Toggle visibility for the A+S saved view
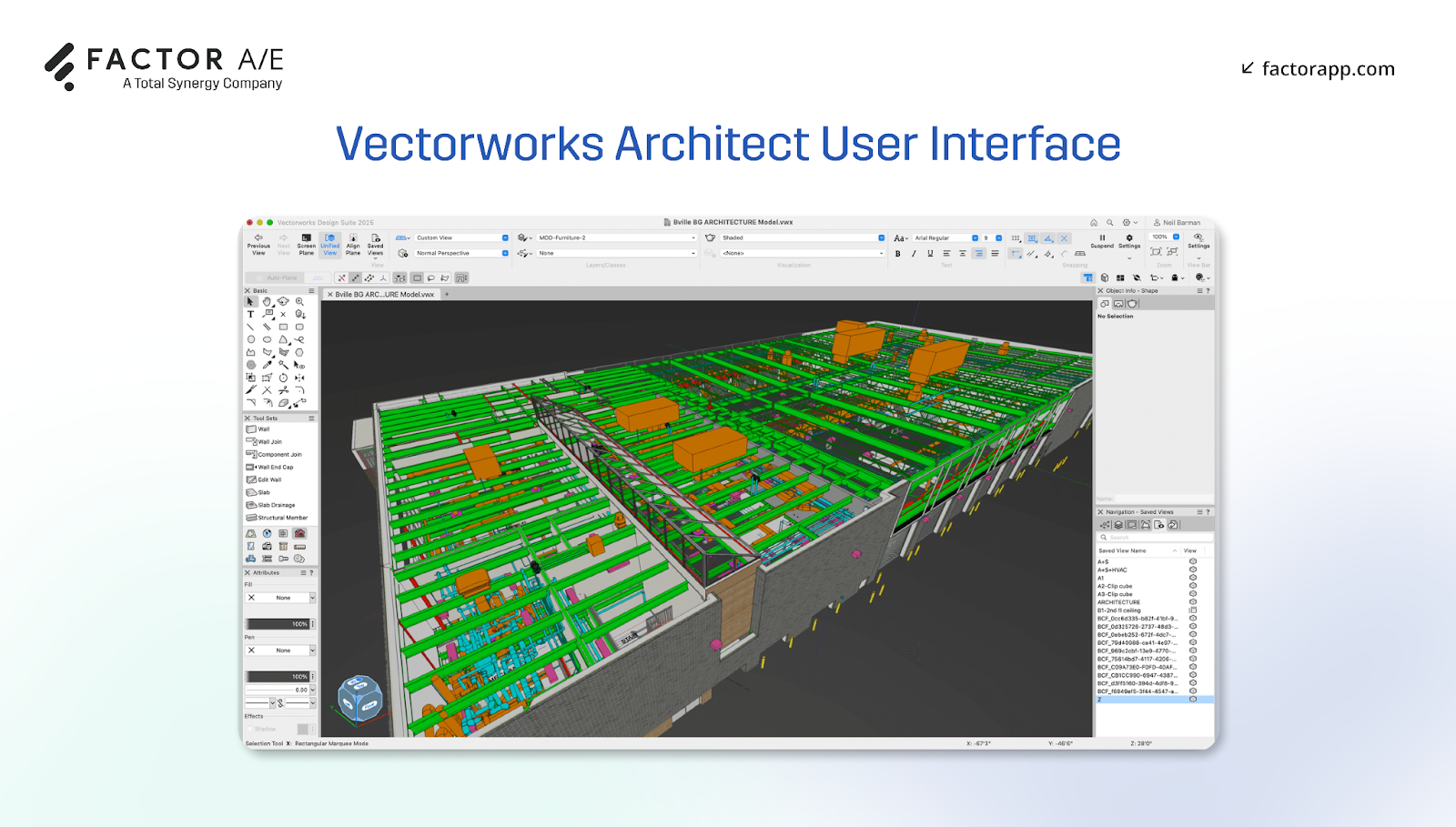The image size is (1456, 827). (x=1194, y=562)
